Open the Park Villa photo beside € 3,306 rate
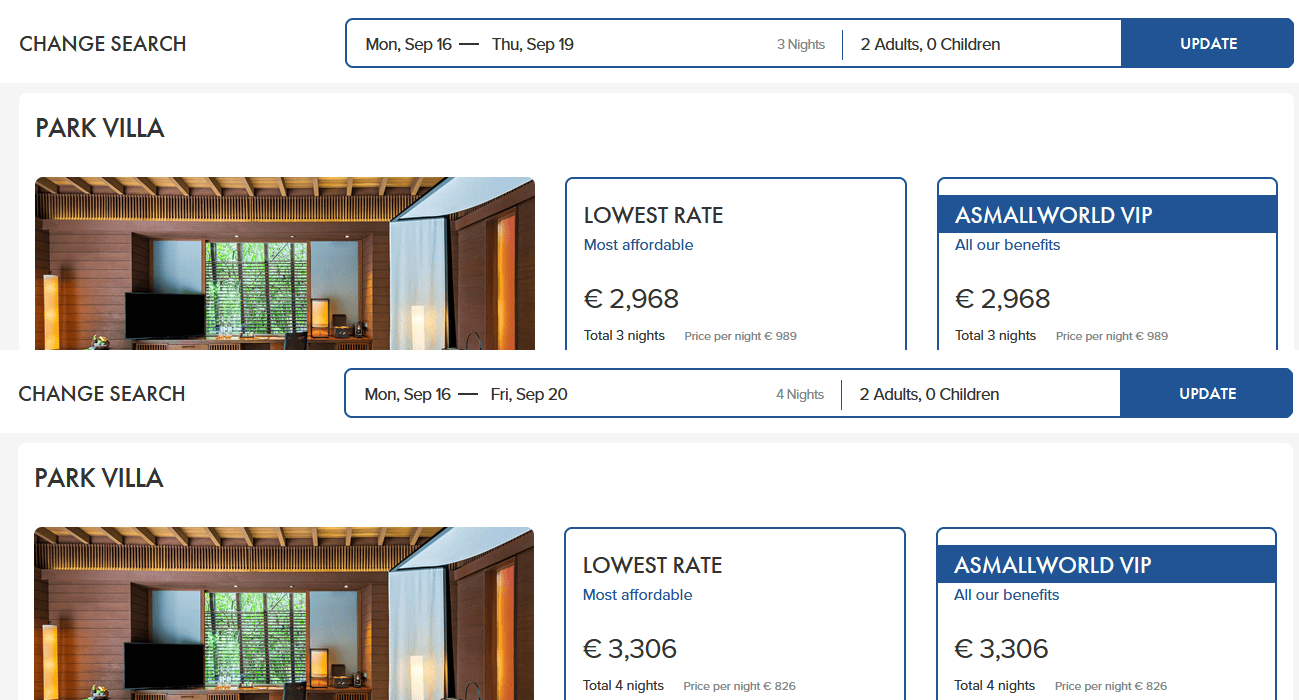This screenshot has height=700, width=1299. pos(284,614)
